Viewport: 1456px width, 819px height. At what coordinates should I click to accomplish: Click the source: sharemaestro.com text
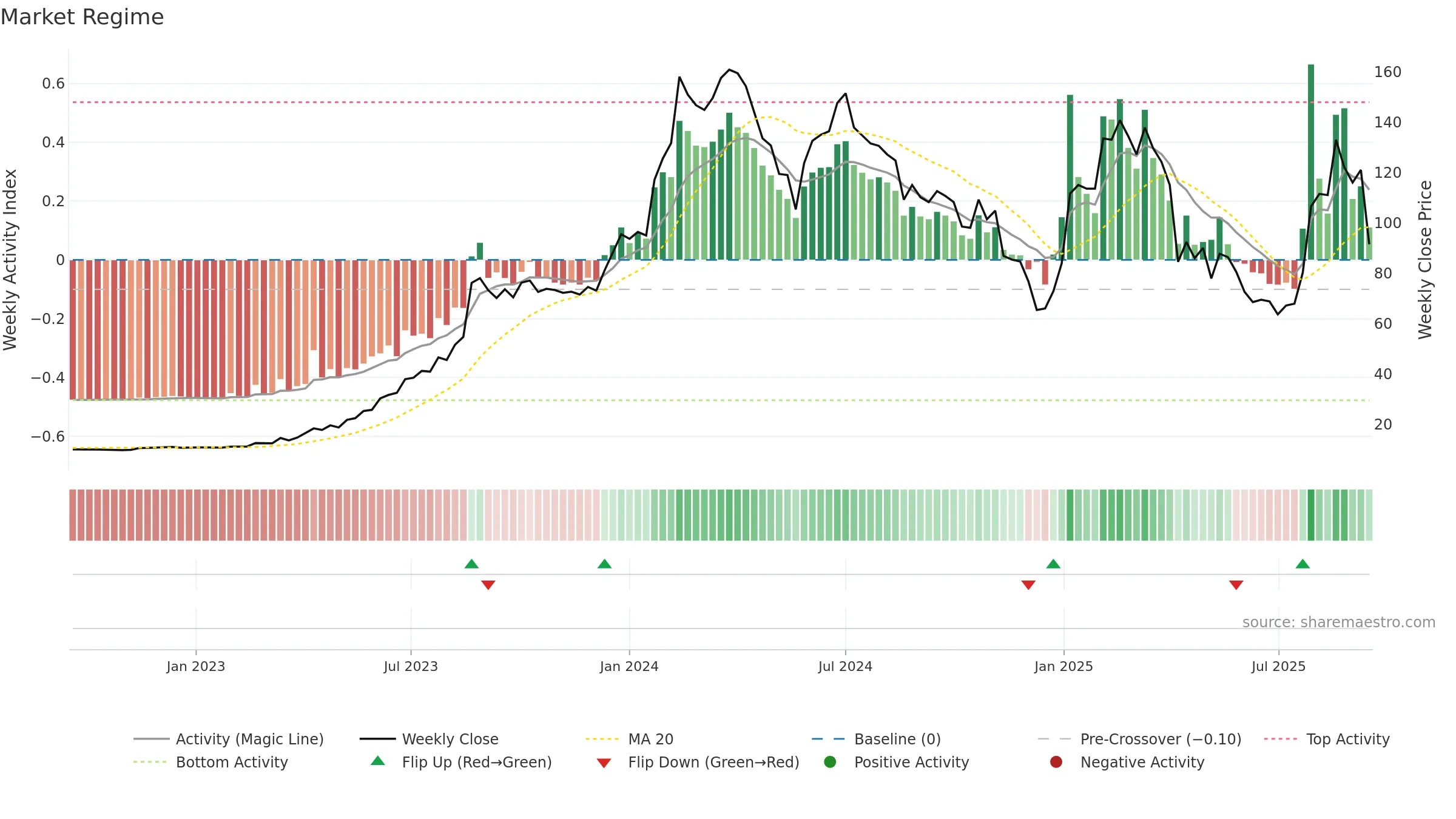coord(1339,622)
